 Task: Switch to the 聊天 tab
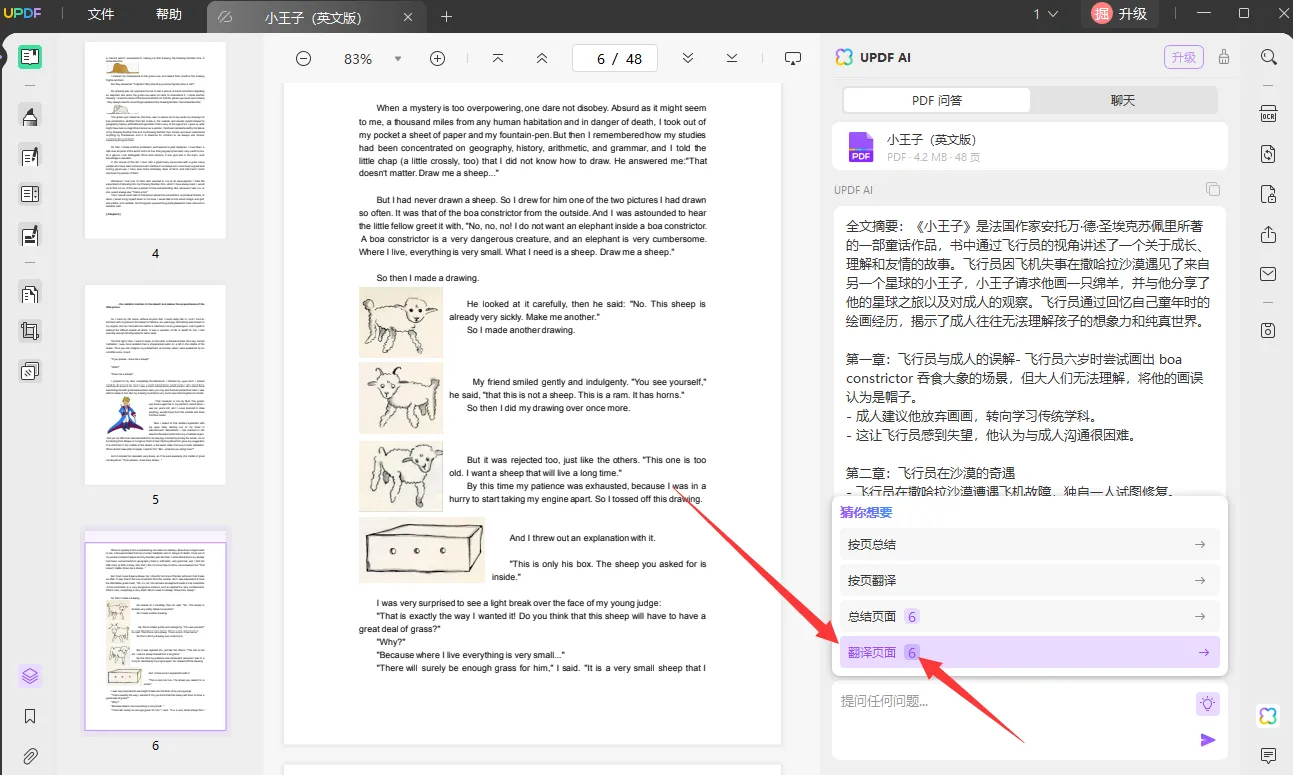click(x=1123, y=100)
